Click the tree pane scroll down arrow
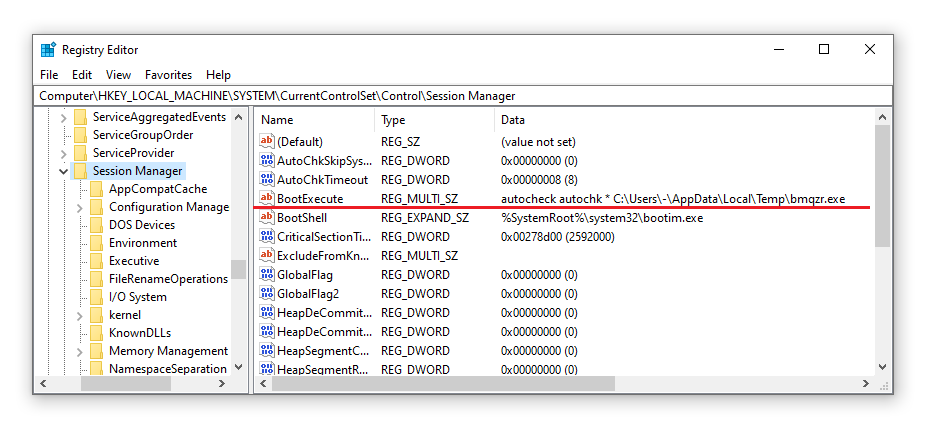Viewport: 938px width, 434px height. [x=239, y=367]
